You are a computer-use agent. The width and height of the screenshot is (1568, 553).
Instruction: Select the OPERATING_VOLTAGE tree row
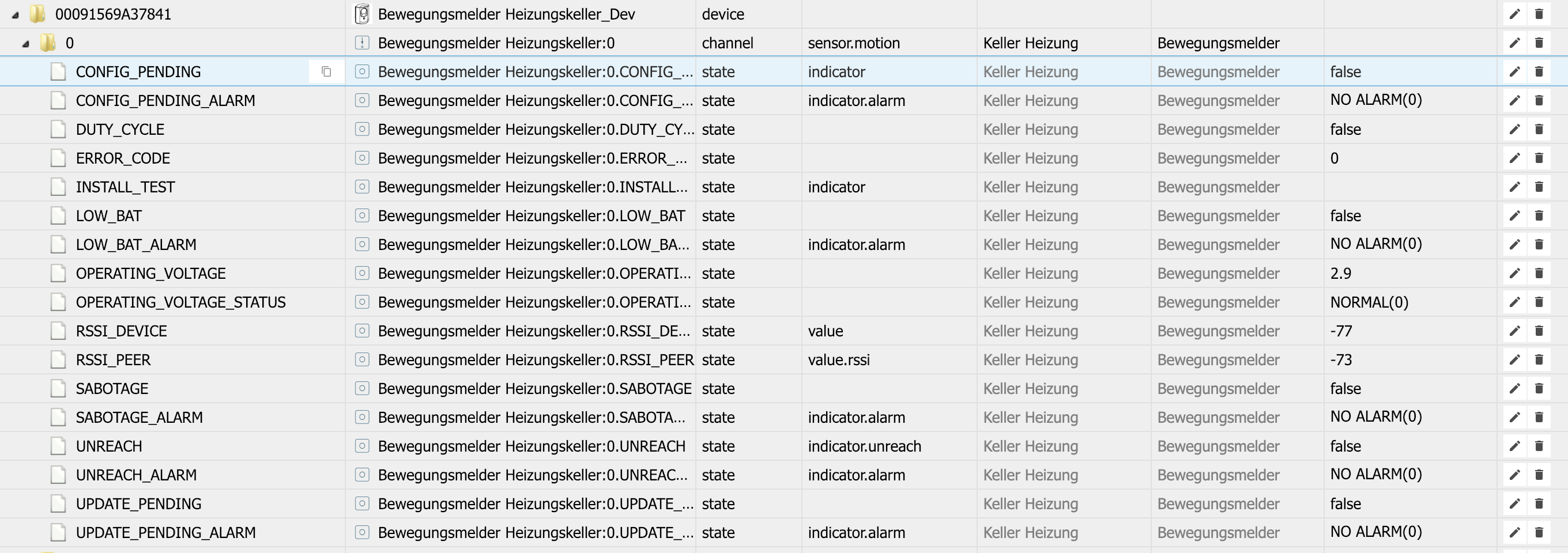(x=784, y=273)
